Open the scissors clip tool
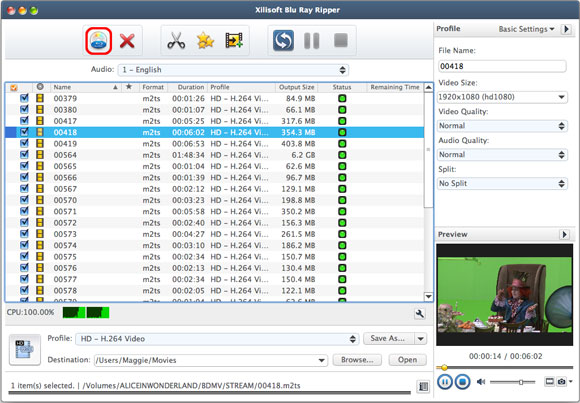Image resolution: width=580 pixels, height=403 pixels. click(x=176, y=41)
